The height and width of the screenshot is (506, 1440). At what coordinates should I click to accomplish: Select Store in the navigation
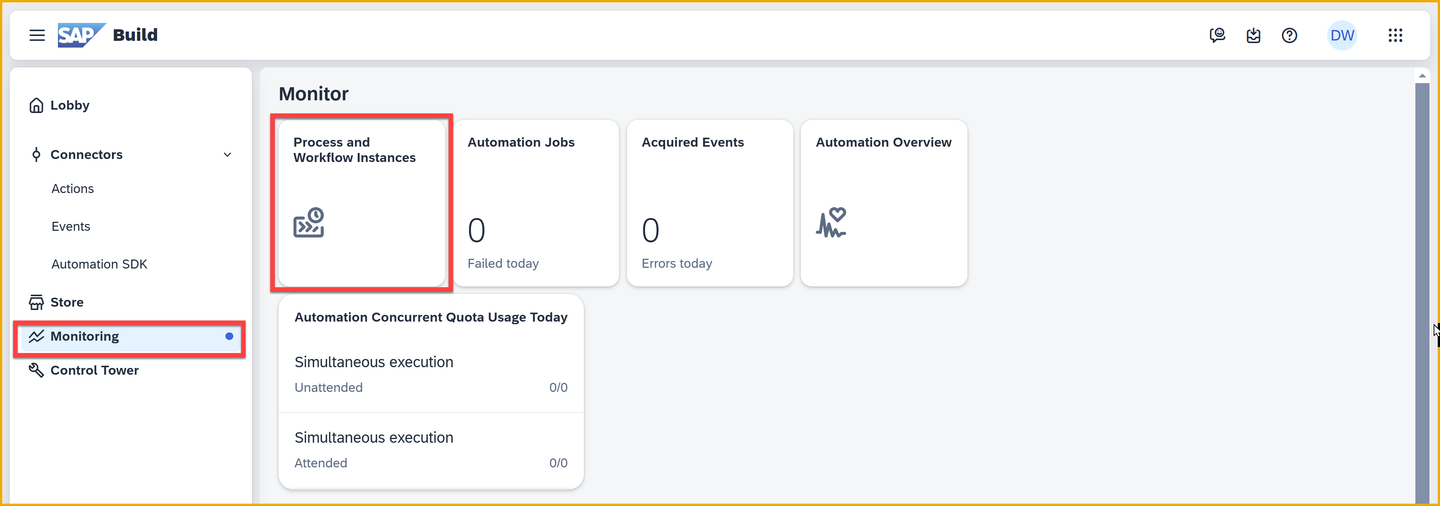click(x=131, y=302)
